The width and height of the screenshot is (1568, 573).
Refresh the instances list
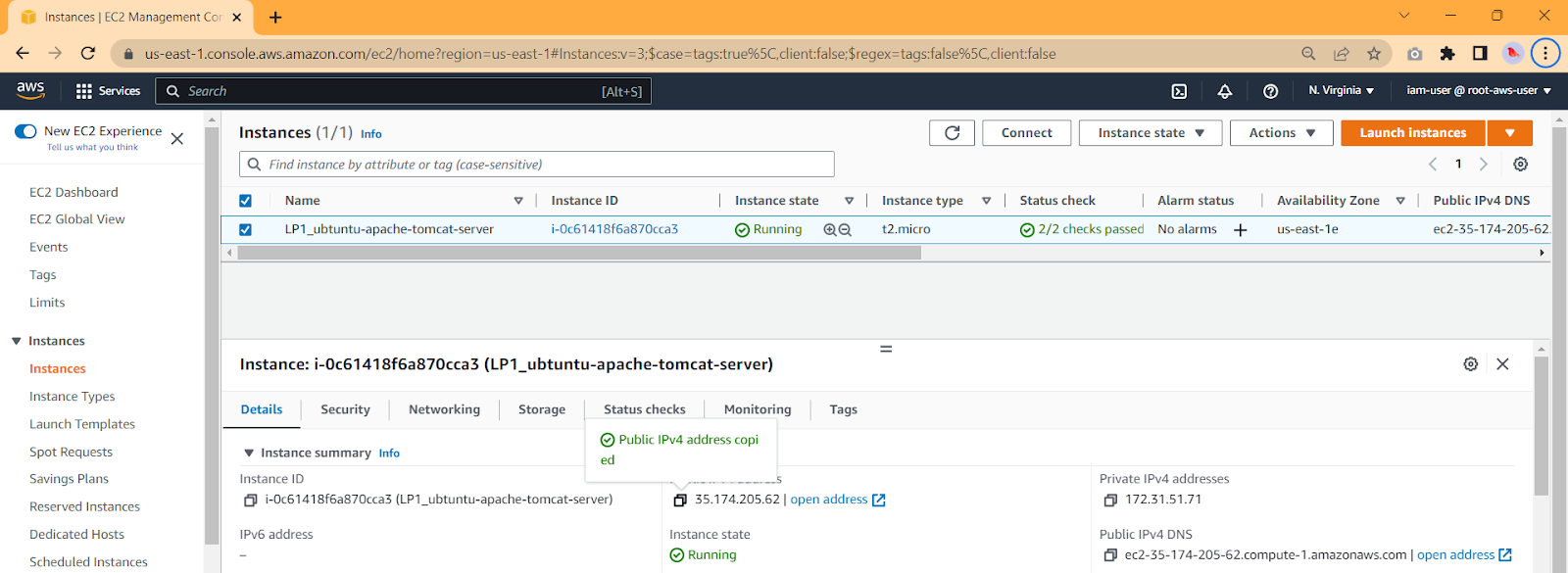[952, 133]
